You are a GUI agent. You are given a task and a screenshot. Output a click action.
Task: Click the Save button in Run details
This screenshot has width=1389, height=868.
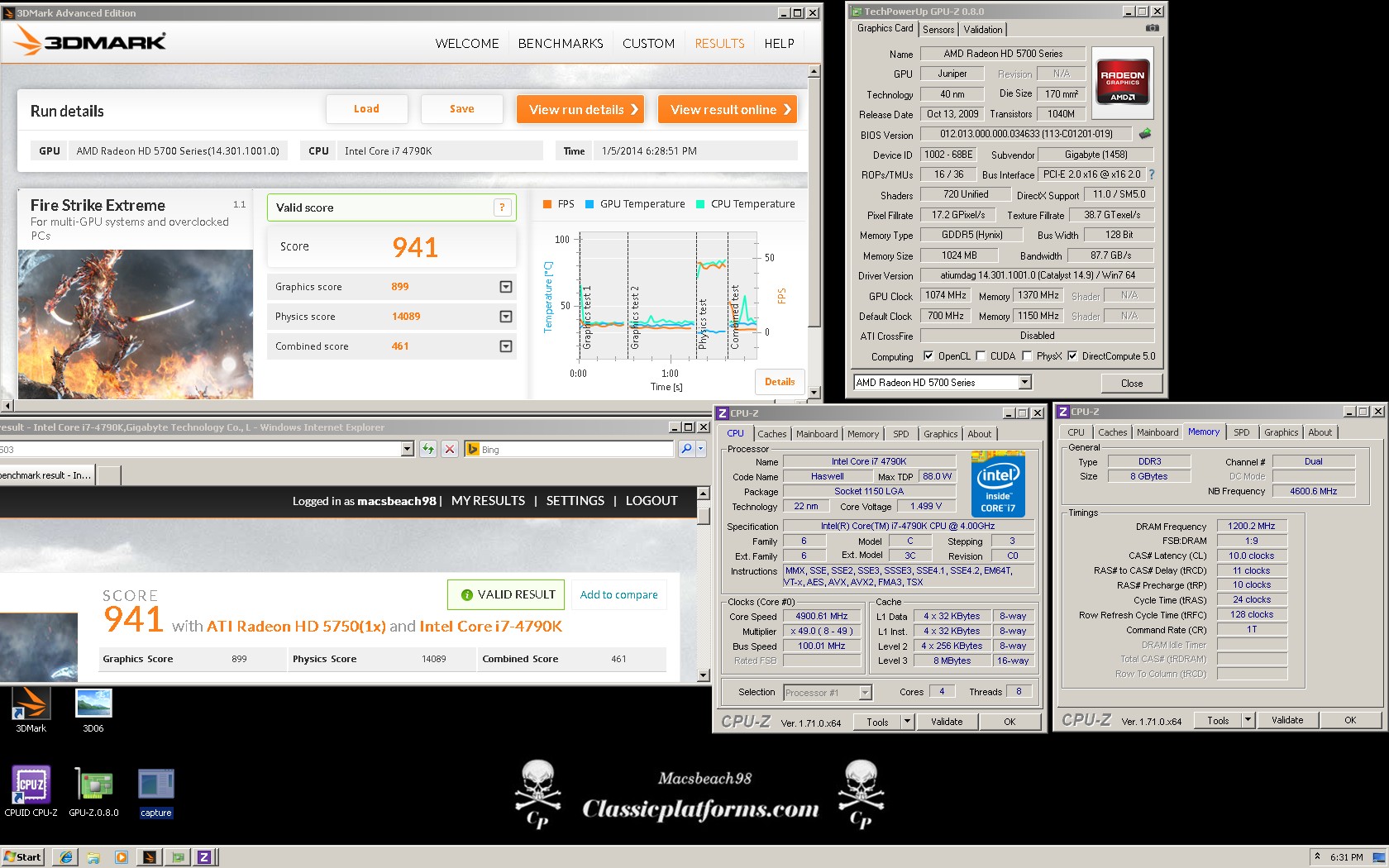461,109
